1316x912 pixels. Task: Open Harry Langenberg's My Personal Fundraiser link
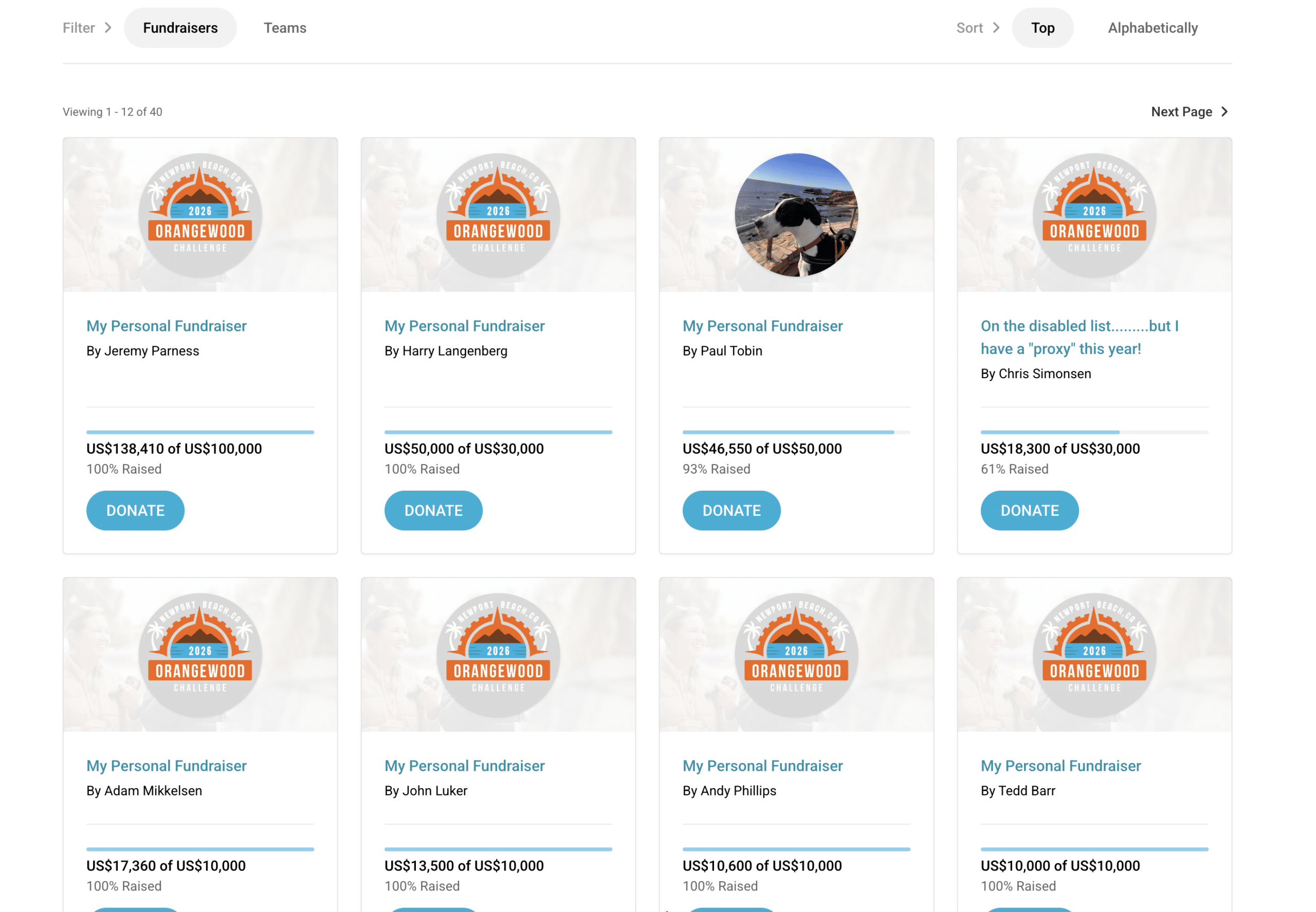click(x=464, y=326)
